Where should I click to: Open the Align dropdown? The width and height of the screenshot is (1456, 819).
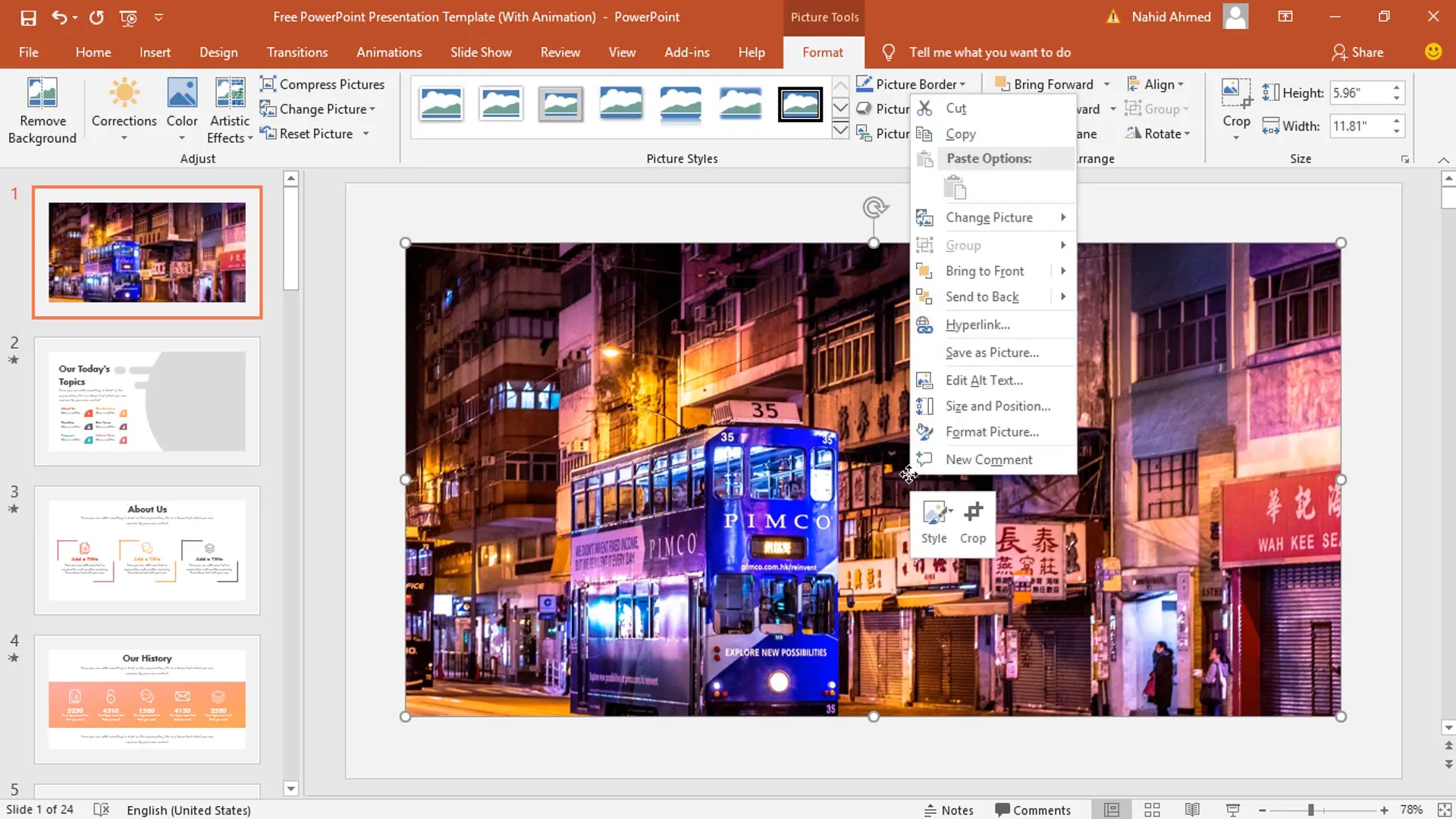pyautogui.click(x=1155, y=84)
